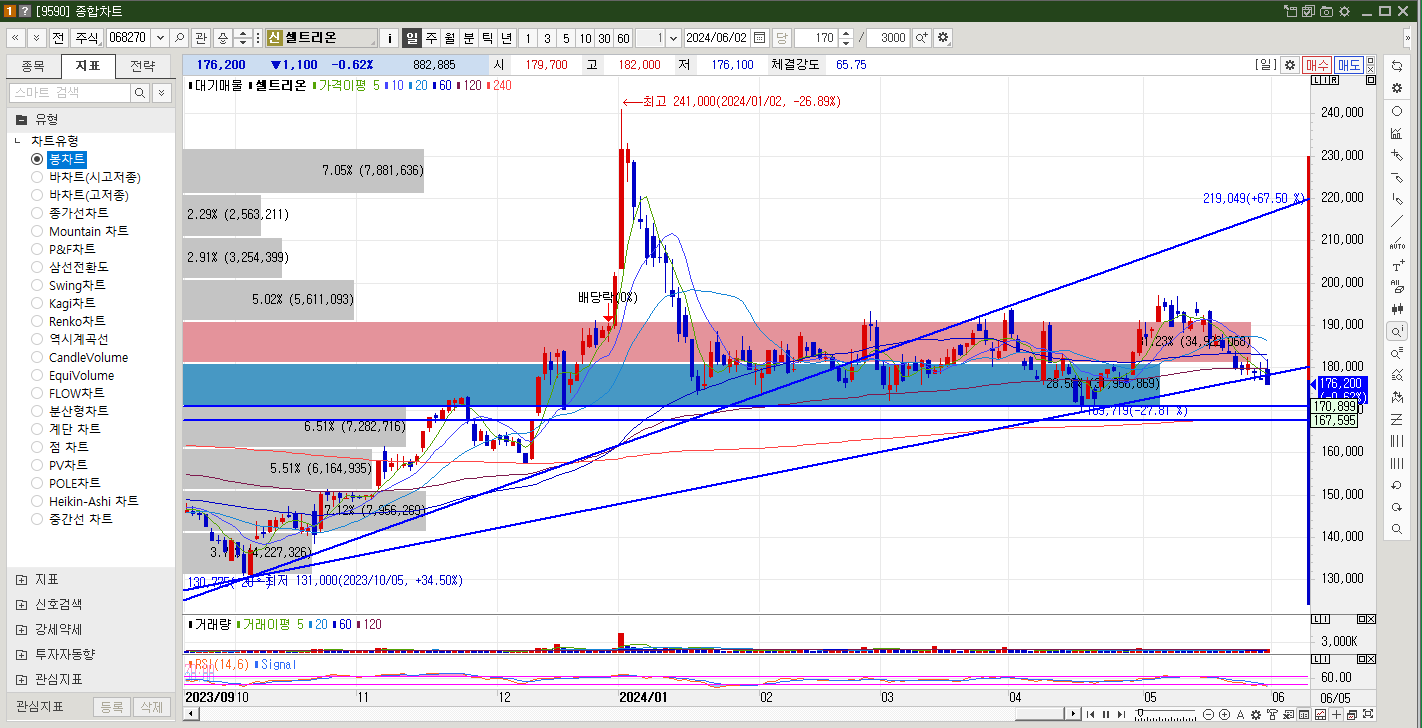The image size is (1422, 728).
Task: Select the 일 (daily) period button
Action: coord(412,38)
